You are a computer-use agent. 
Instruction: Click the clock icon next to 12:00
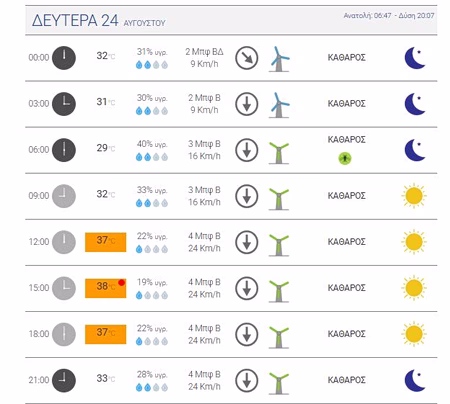pyautogui.click(x=64, y=242)
